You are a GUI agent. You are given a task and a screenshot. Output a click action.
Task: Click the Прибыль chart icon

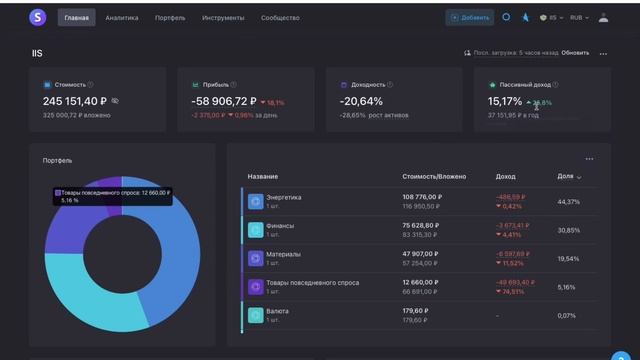196,85
